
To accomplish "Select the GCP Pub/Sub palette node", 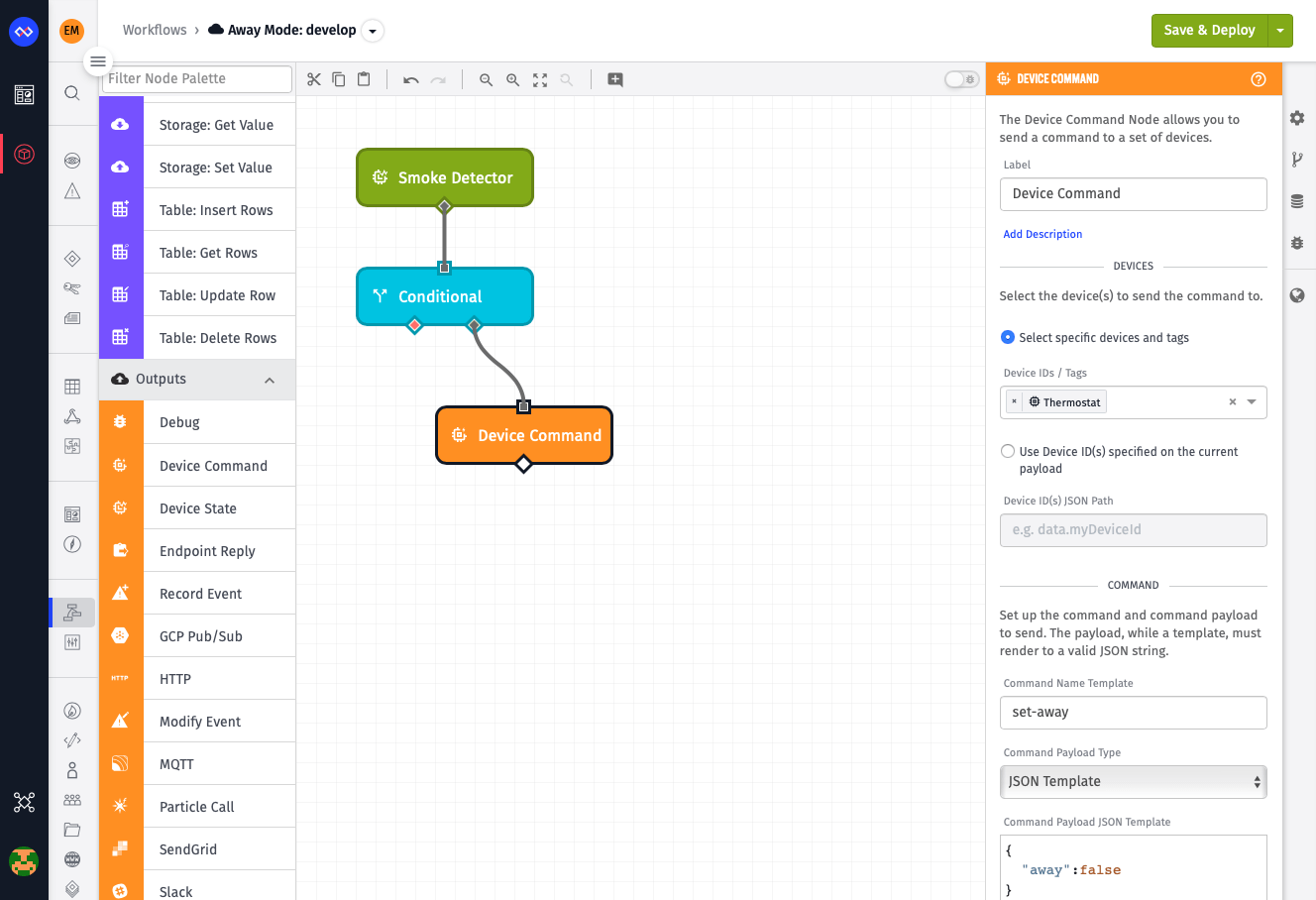I will (197, 636).
